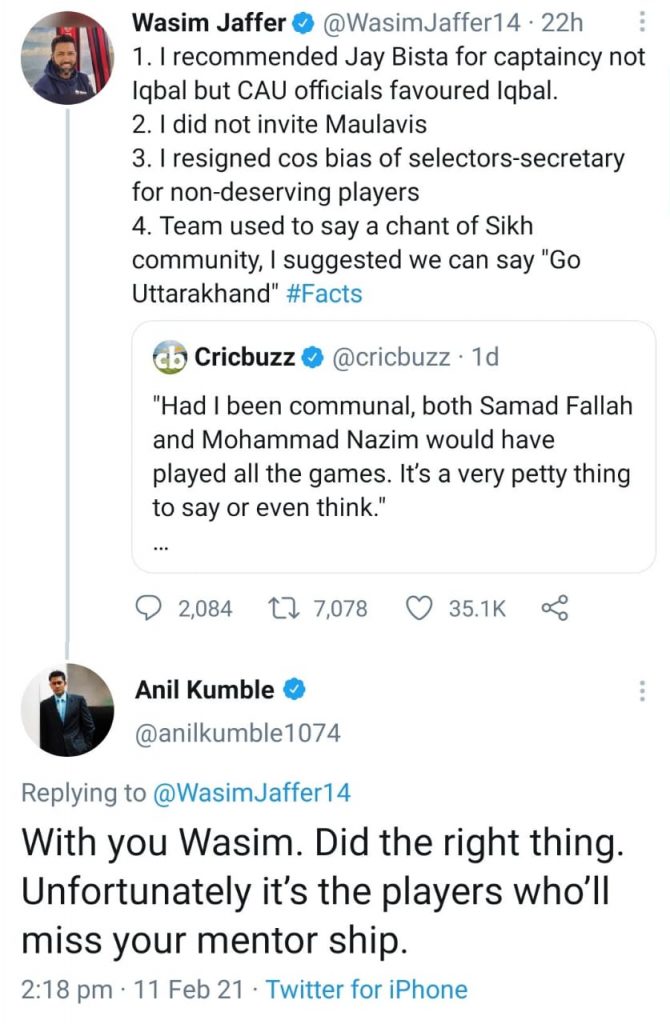Open more options on Wasim's tweet
670x1024 pixels.
point(641,23)
